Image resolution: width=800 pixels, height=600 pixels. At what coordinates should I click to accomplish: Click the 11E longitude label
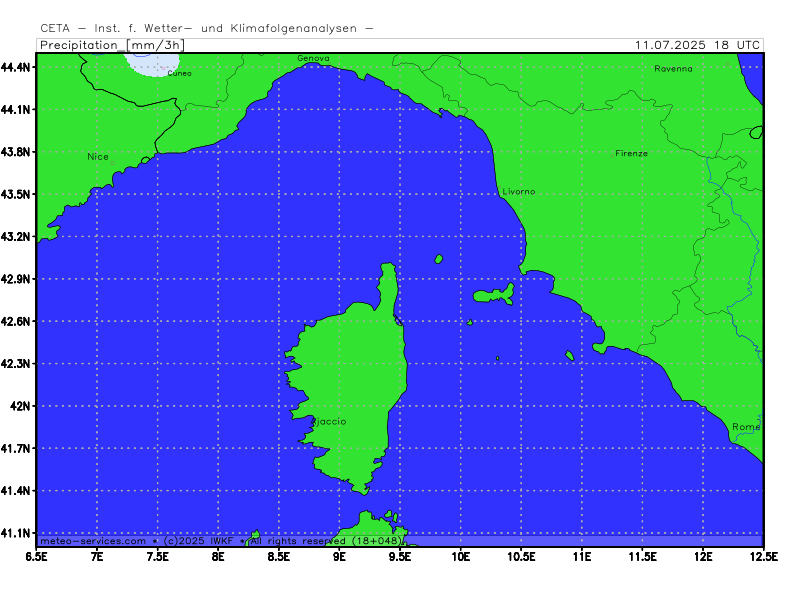click(582, 557)
